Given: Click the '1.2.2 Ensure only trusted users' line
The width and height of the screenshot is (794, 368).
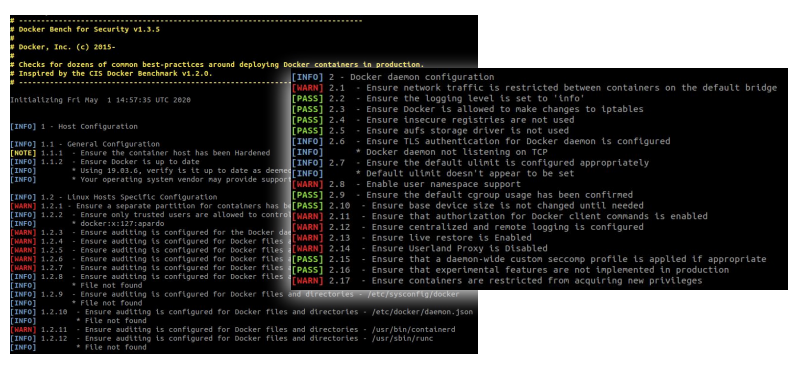Looking at the screenshot, I should click(x=150, y=215).
